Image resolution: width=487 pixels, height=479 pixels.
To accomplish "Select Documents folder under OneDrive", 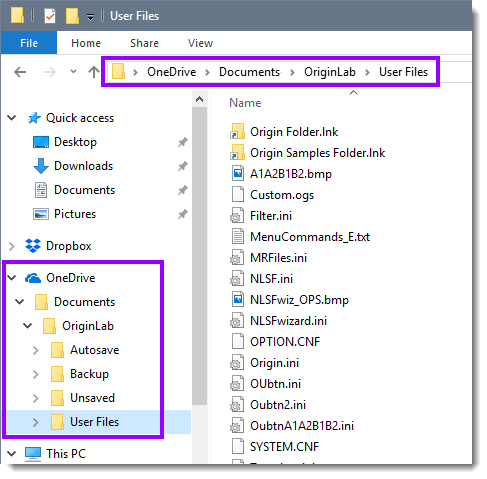I will tap(84, 302).
